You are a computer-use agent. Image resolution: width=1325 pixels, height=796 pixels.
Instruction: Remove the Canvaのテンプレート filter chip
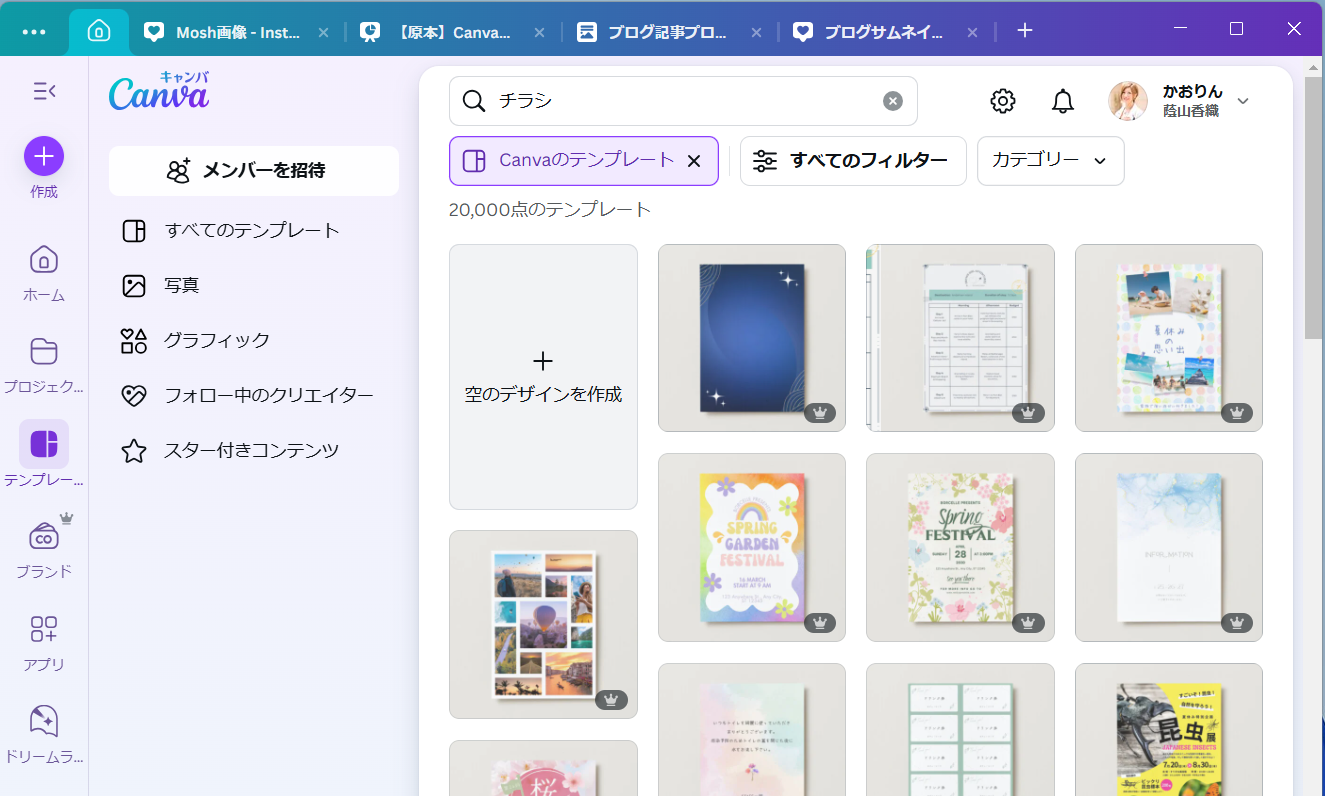(694, 161)
